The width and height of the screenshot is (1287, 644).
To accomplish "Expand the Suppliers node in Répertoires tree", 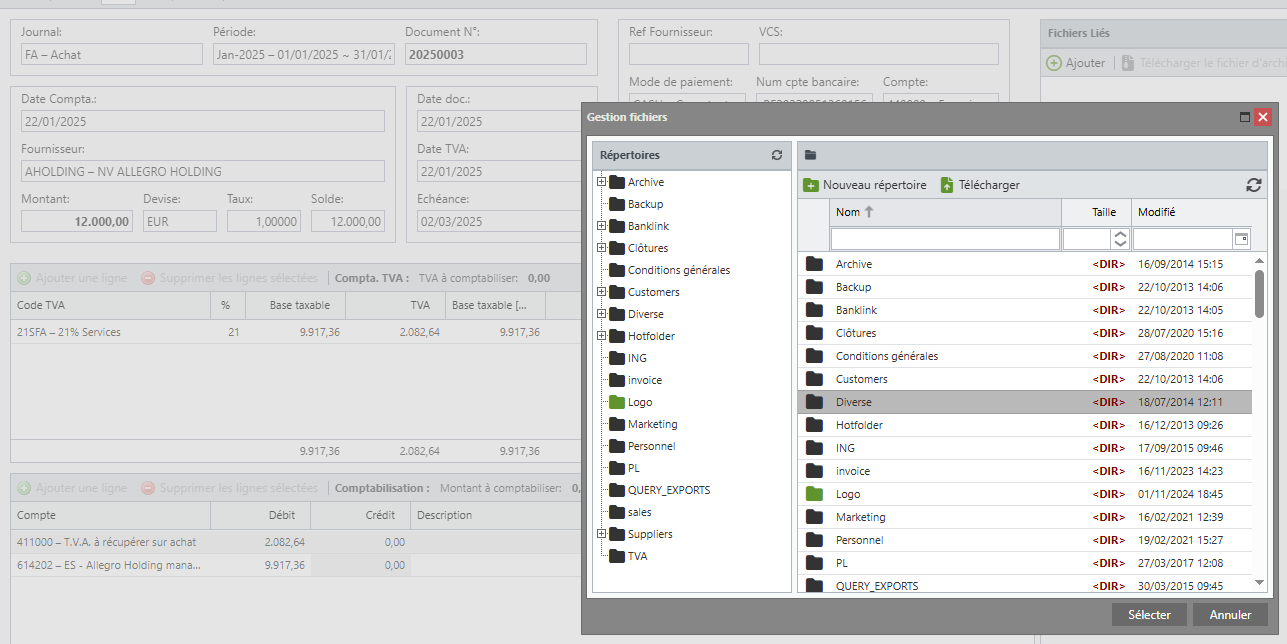I will point(602,534).
